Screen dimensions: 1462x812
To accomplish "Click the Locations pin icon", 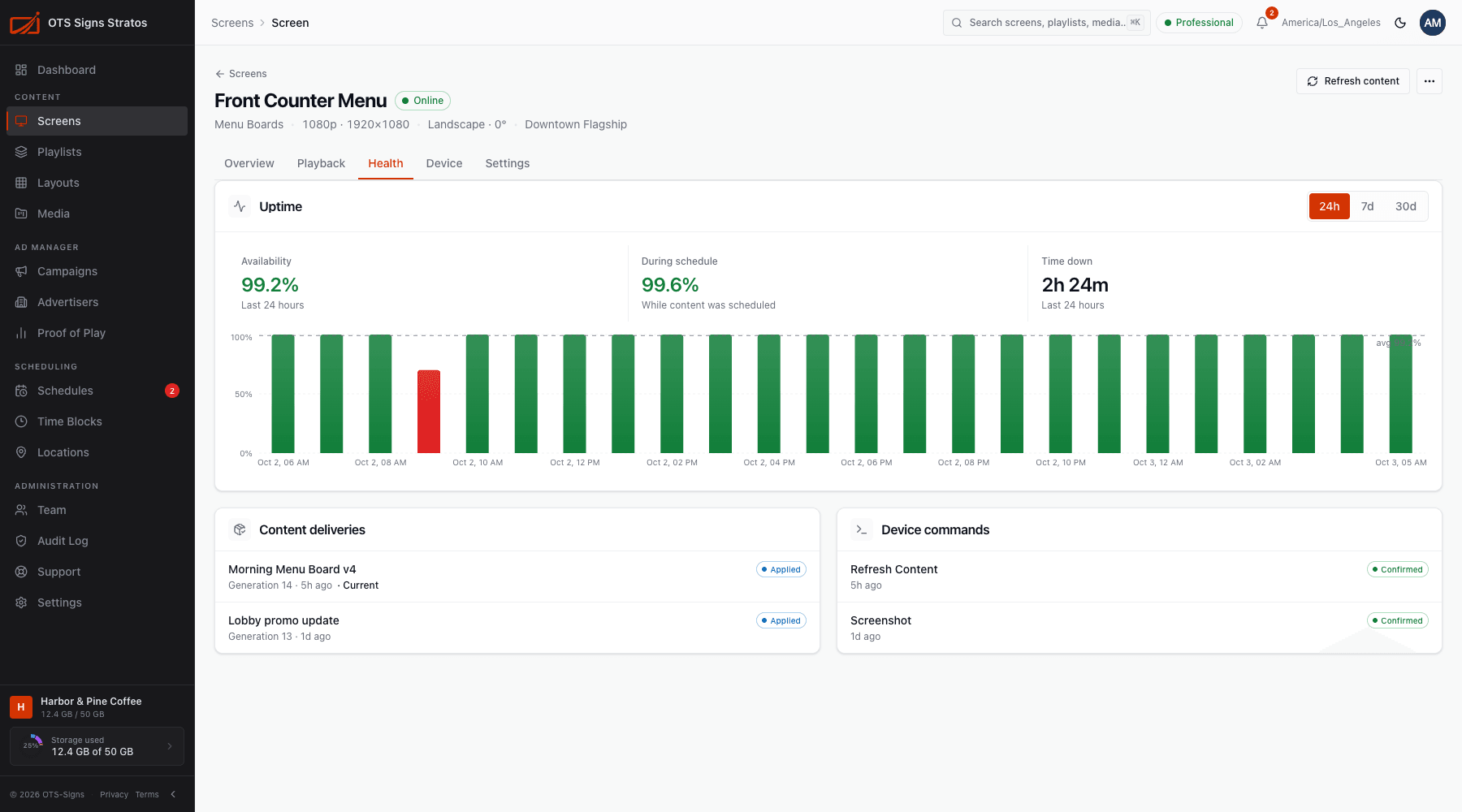I will [x=21, y=452].
